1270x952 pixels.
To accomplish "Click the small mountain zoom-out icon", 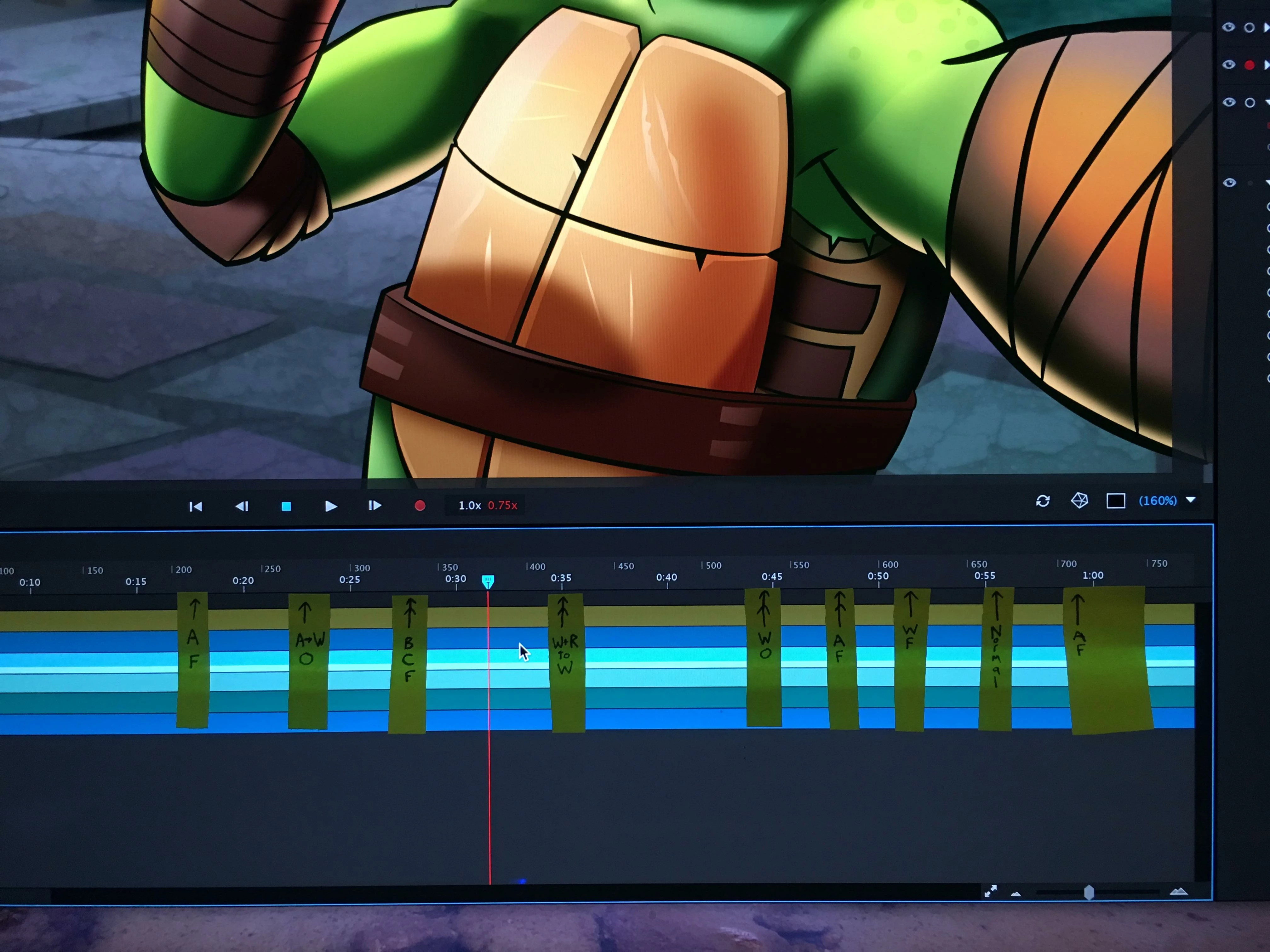I will click(1016, 893).
